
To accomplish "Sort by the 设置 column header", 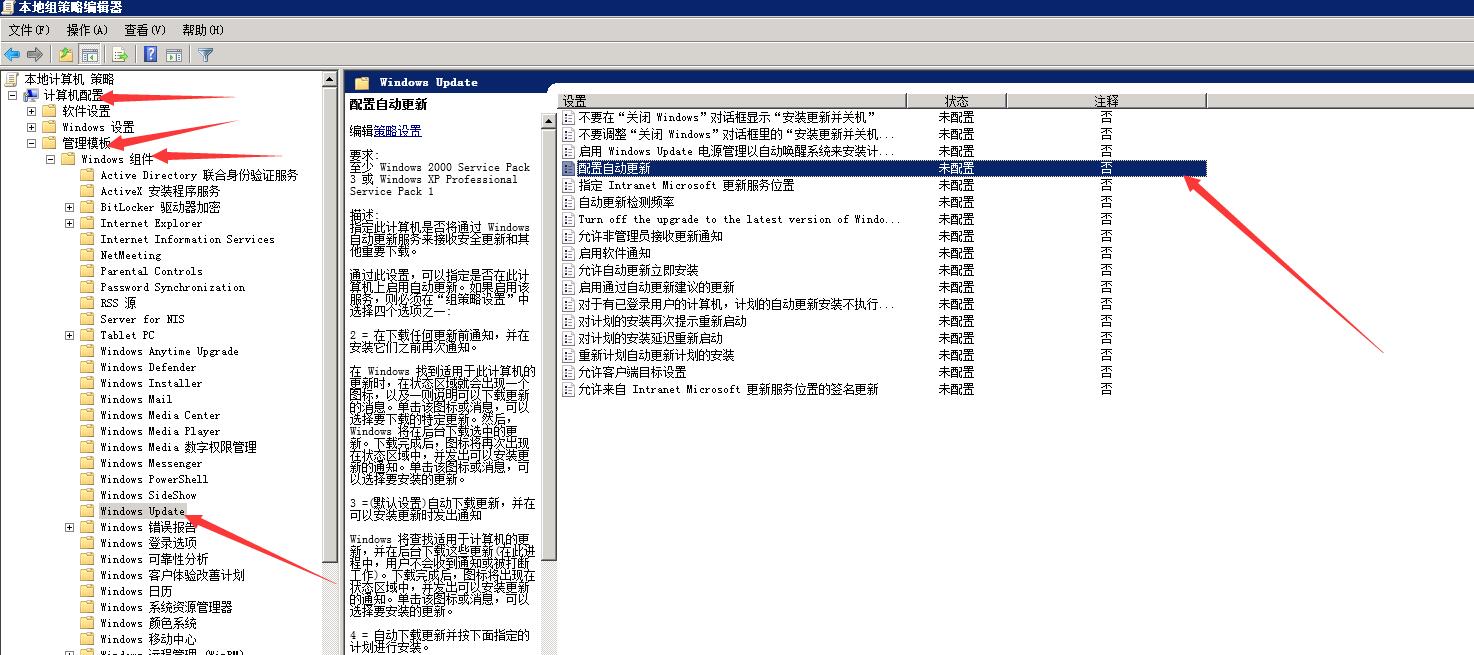I will tap(732, 101).
